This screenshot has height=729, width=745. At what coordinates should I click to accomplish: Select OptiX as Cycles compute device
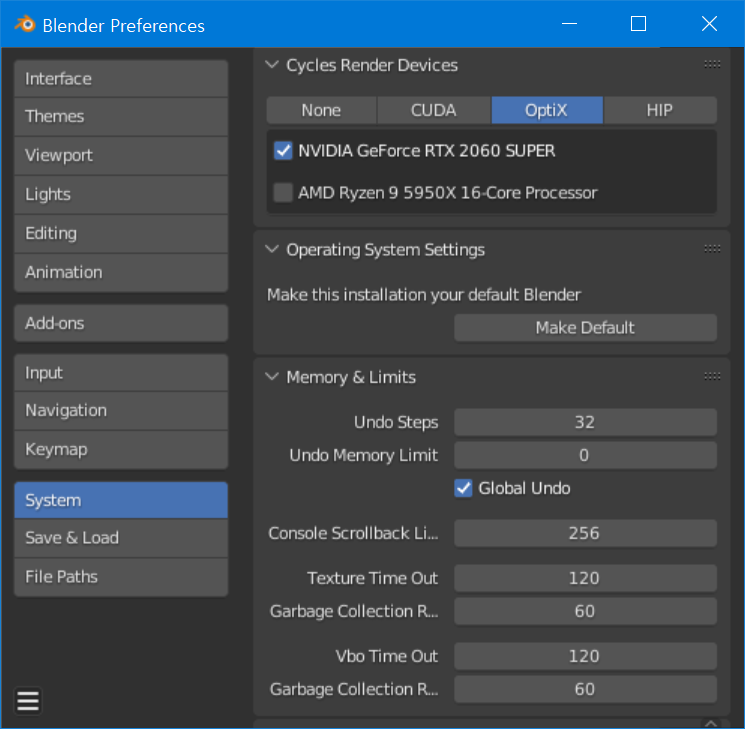coord(547,110)
